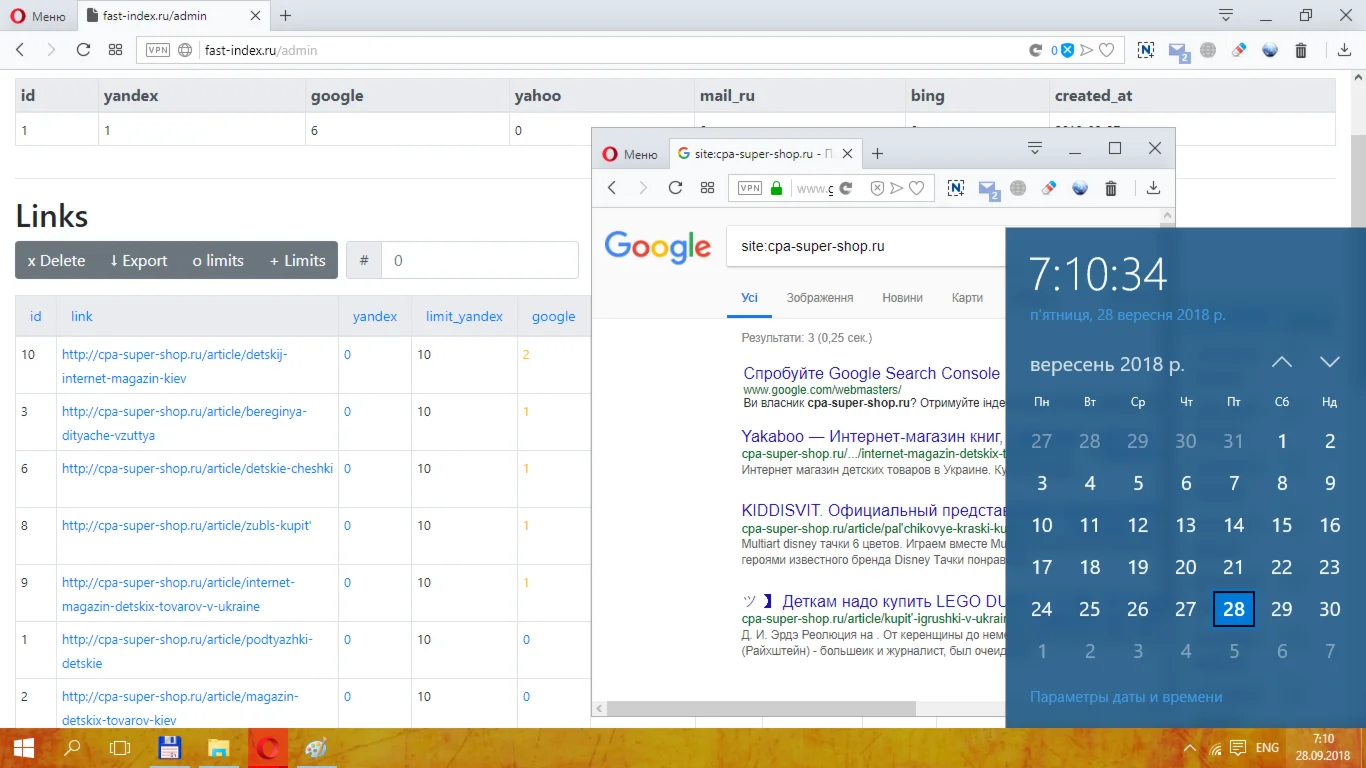
Task: Open the Параметры даты и времени link
Action: coord(1126,697)
